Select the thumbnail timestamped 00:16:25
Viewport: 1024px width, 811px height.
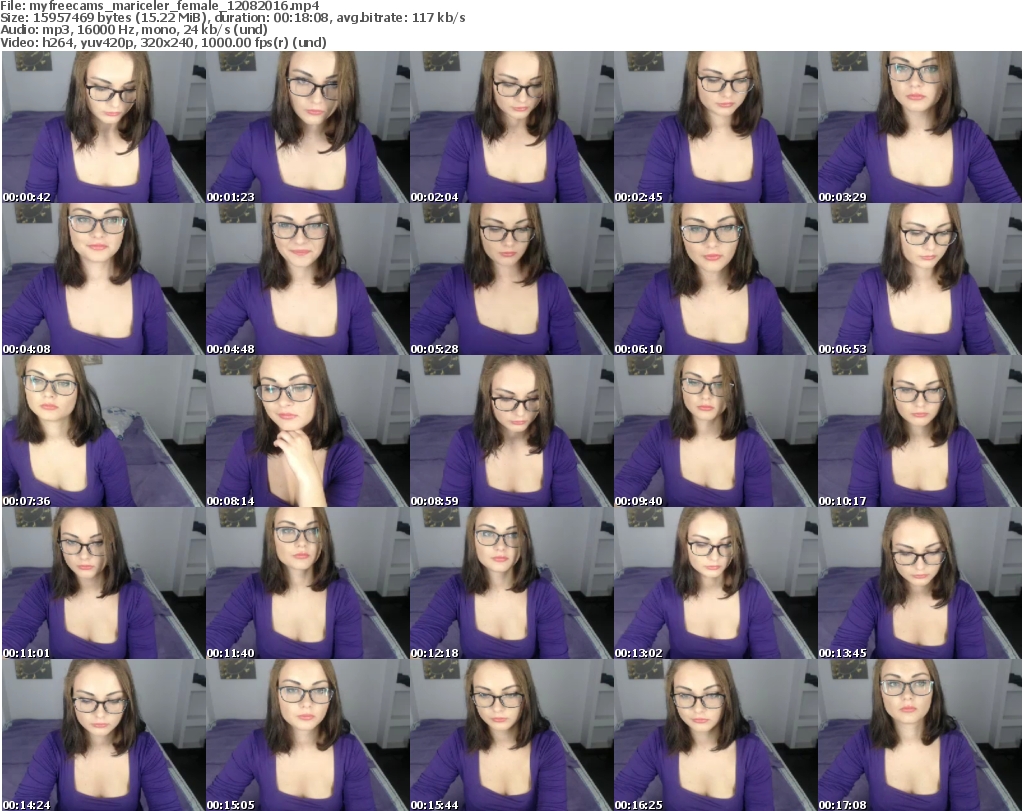pos(715,735)
